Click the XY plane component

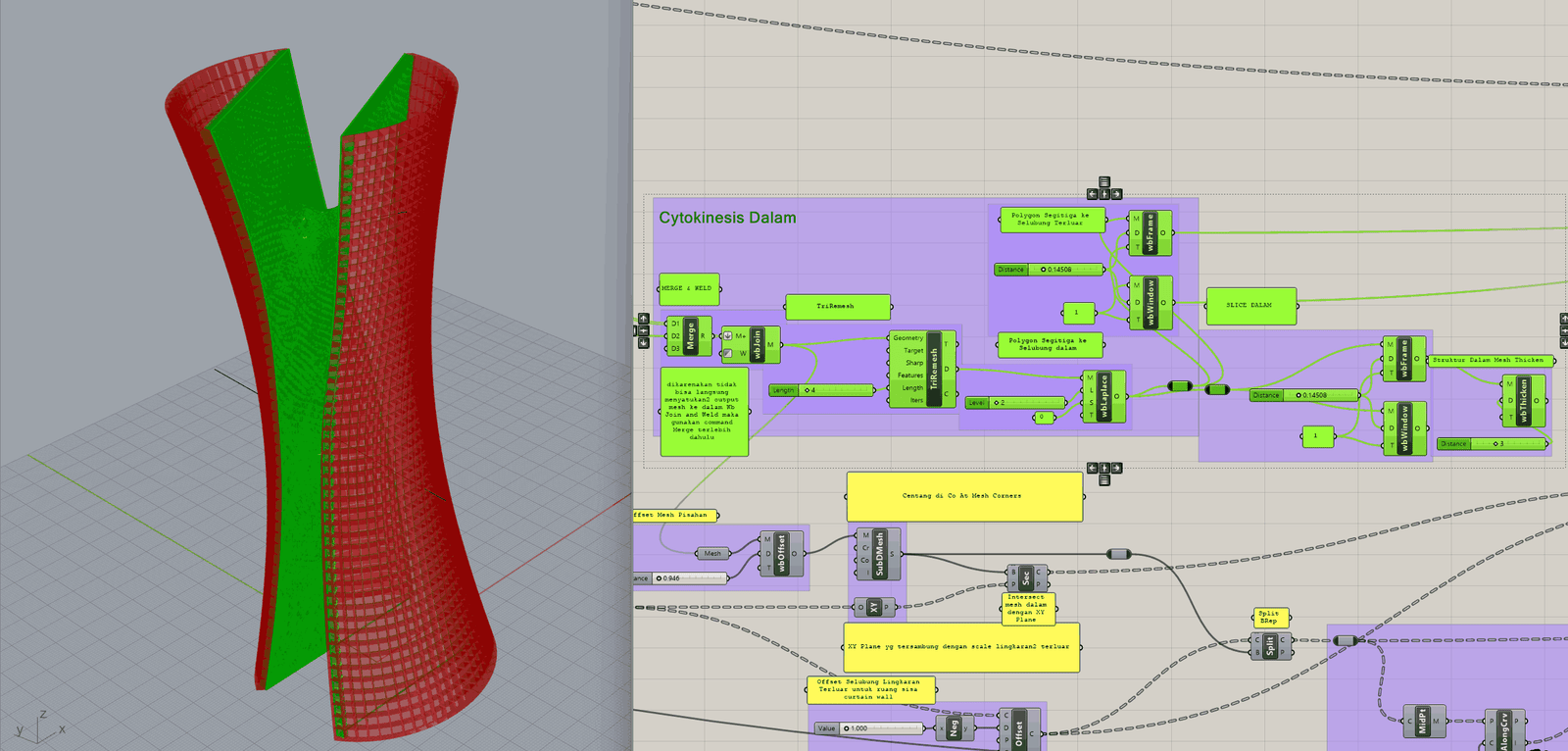tap(874, 608)
